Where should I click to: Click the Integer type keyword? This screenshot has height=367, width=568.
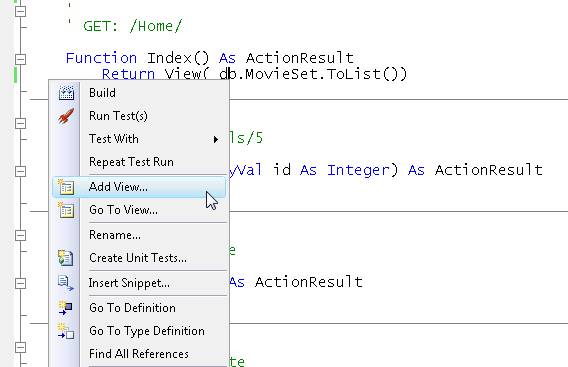tap(358, 170)
